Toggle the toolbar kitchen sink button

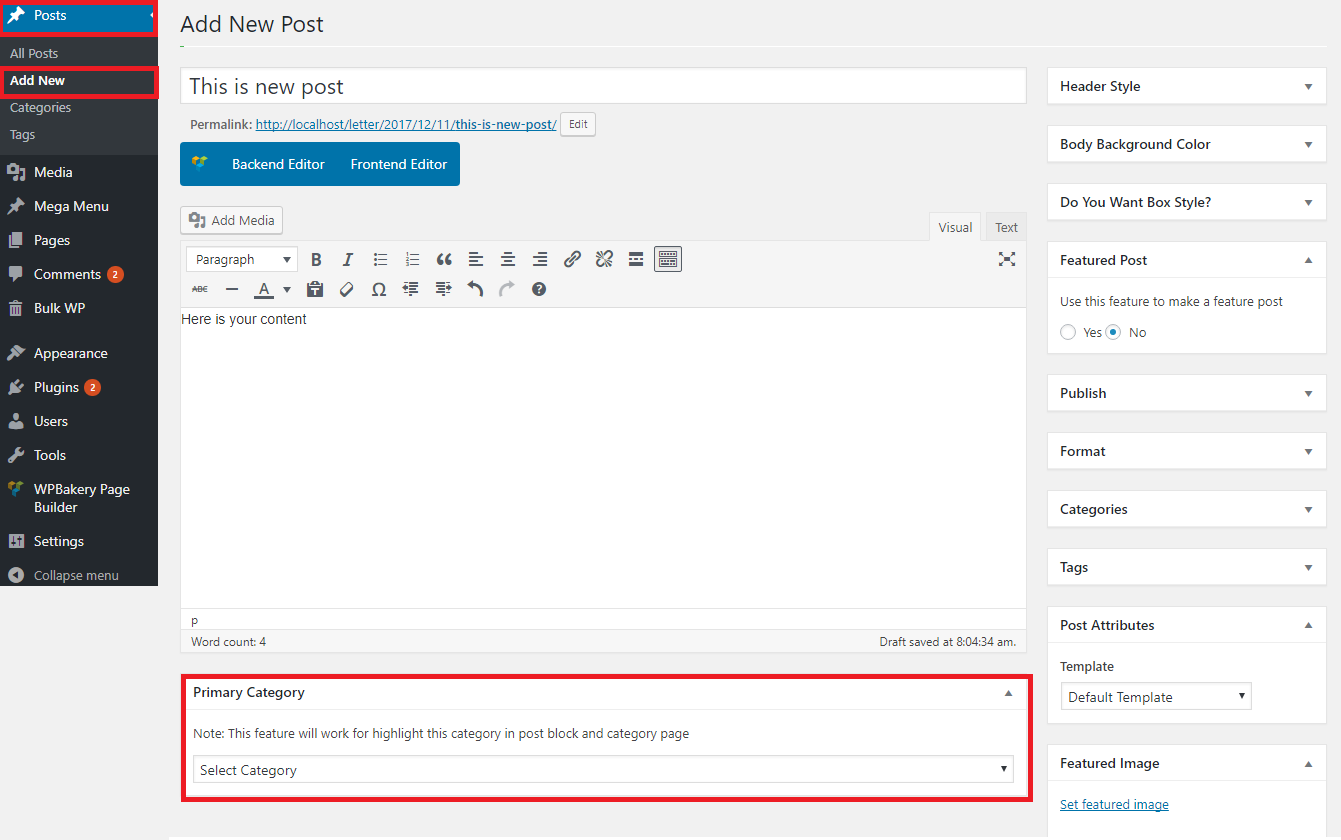tap(668, 260)
